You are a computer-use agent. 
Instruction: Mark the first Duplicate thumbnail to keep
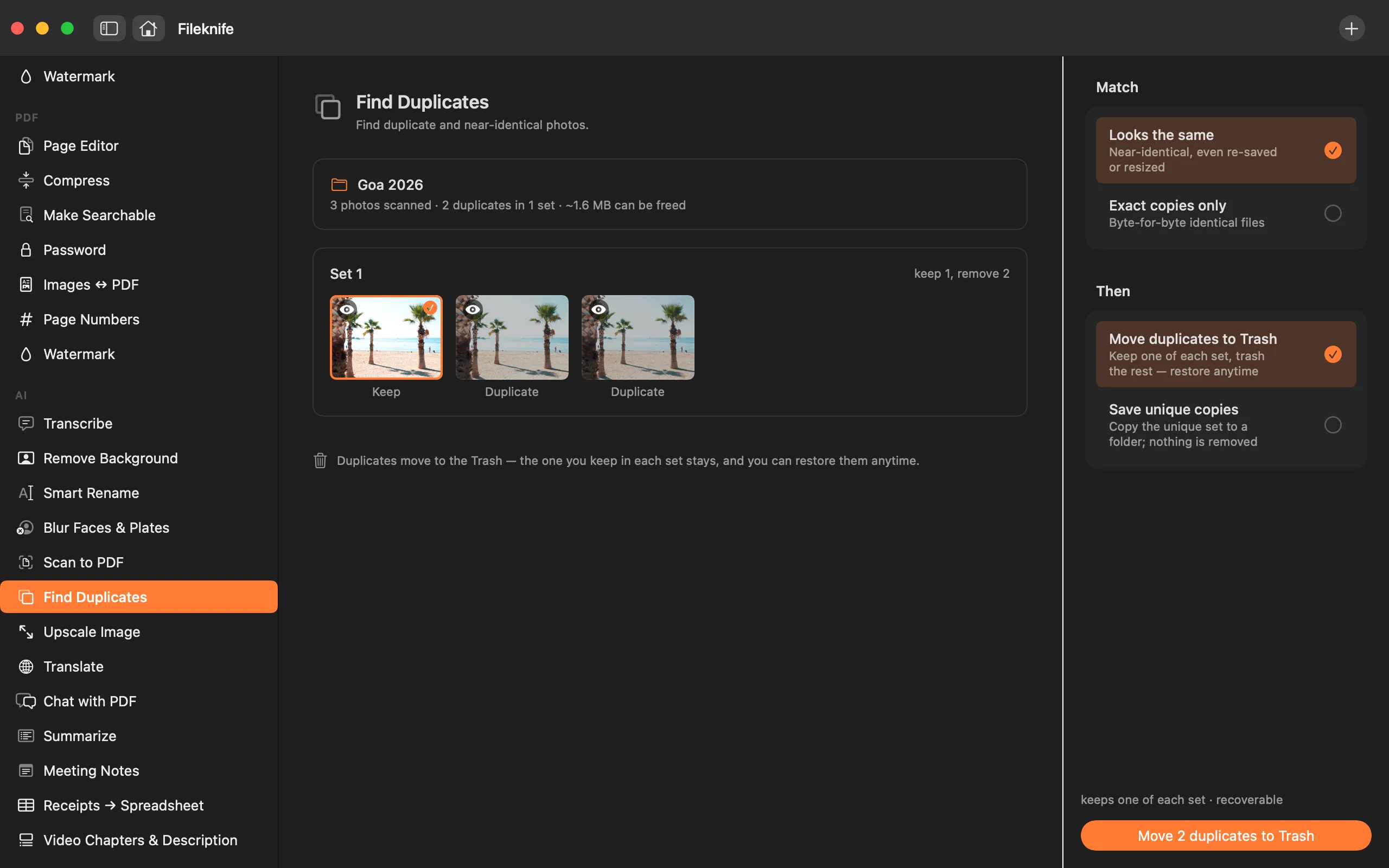[x=512, y=337]
